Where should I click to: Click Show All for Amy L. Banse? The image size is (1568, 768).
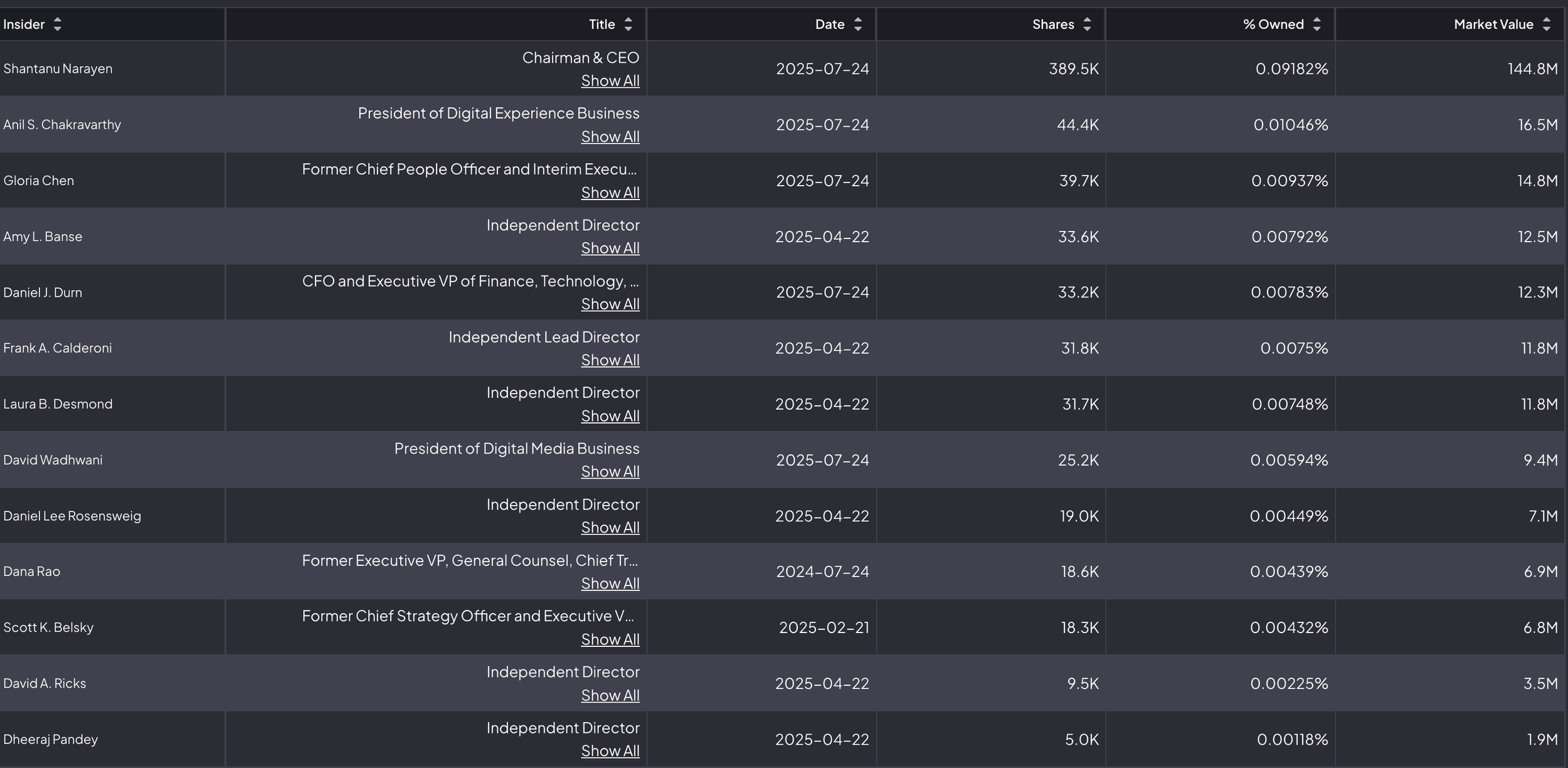click(x=610, y=248)
